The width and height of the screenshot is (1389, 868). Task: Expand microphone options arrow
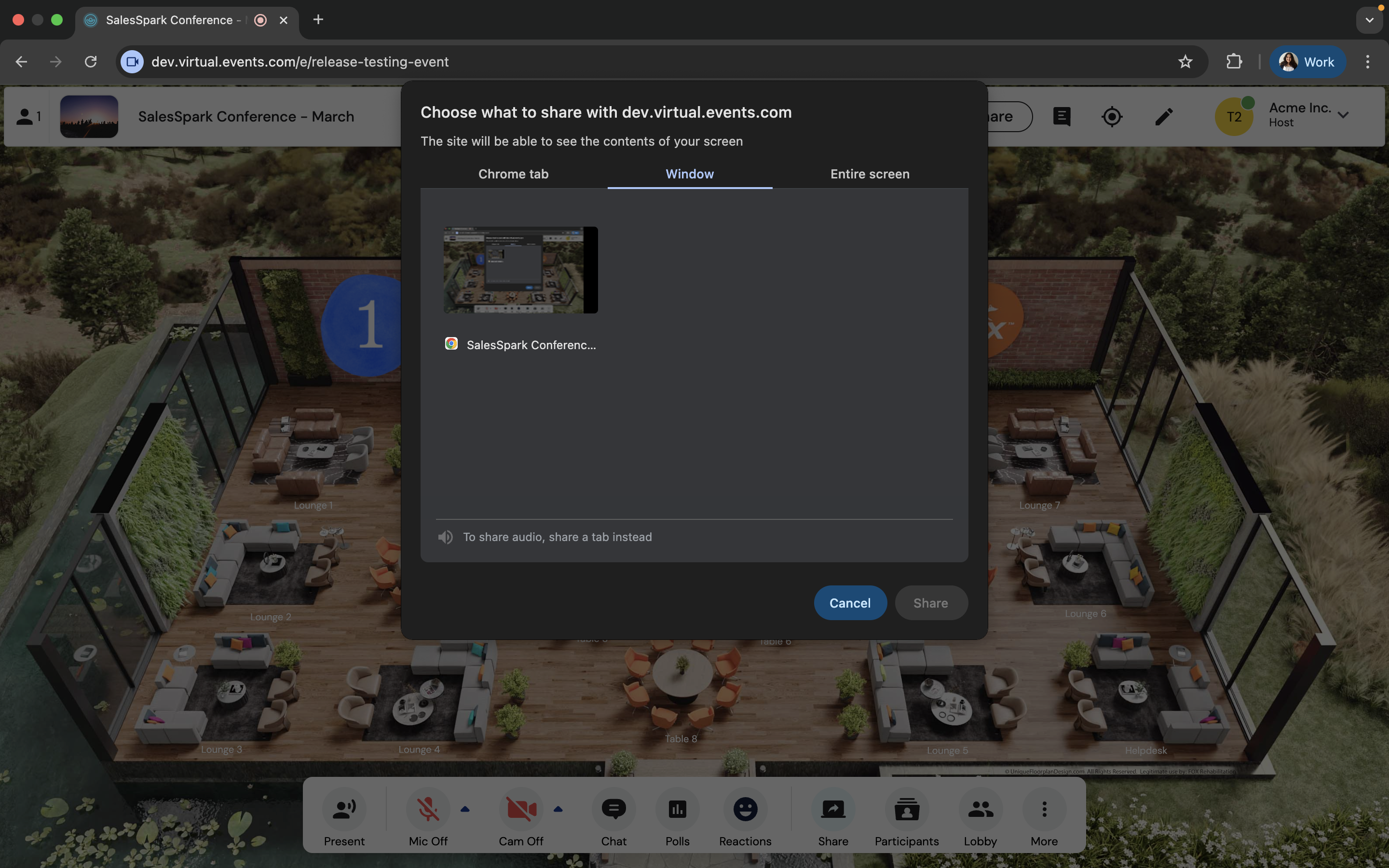[465, 810]
